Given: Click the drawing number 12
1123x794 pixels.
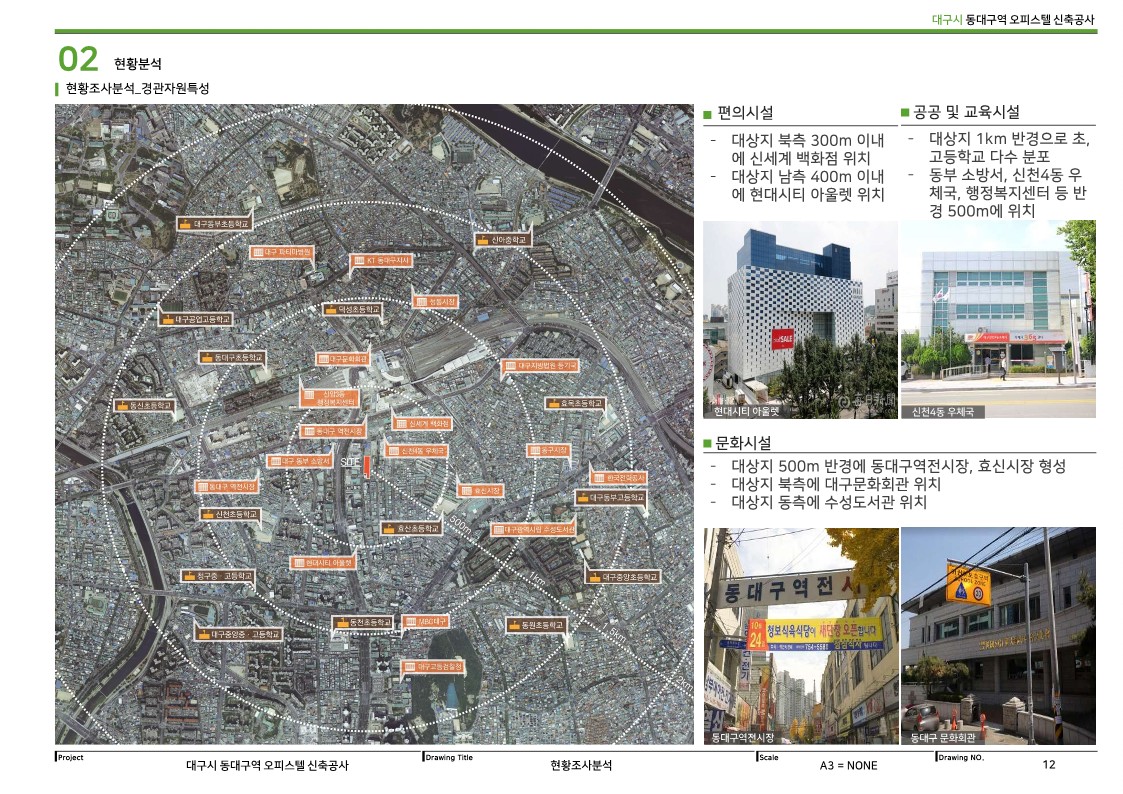Looking at the screenshot, I should pos(1049,765).
